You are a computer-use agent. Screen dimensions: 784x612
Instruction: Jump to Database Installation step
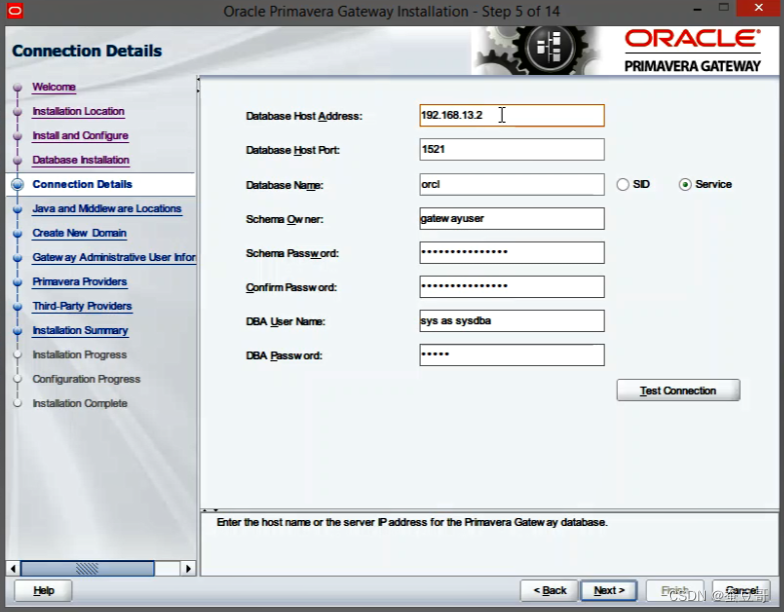click(x=80, y=160)
